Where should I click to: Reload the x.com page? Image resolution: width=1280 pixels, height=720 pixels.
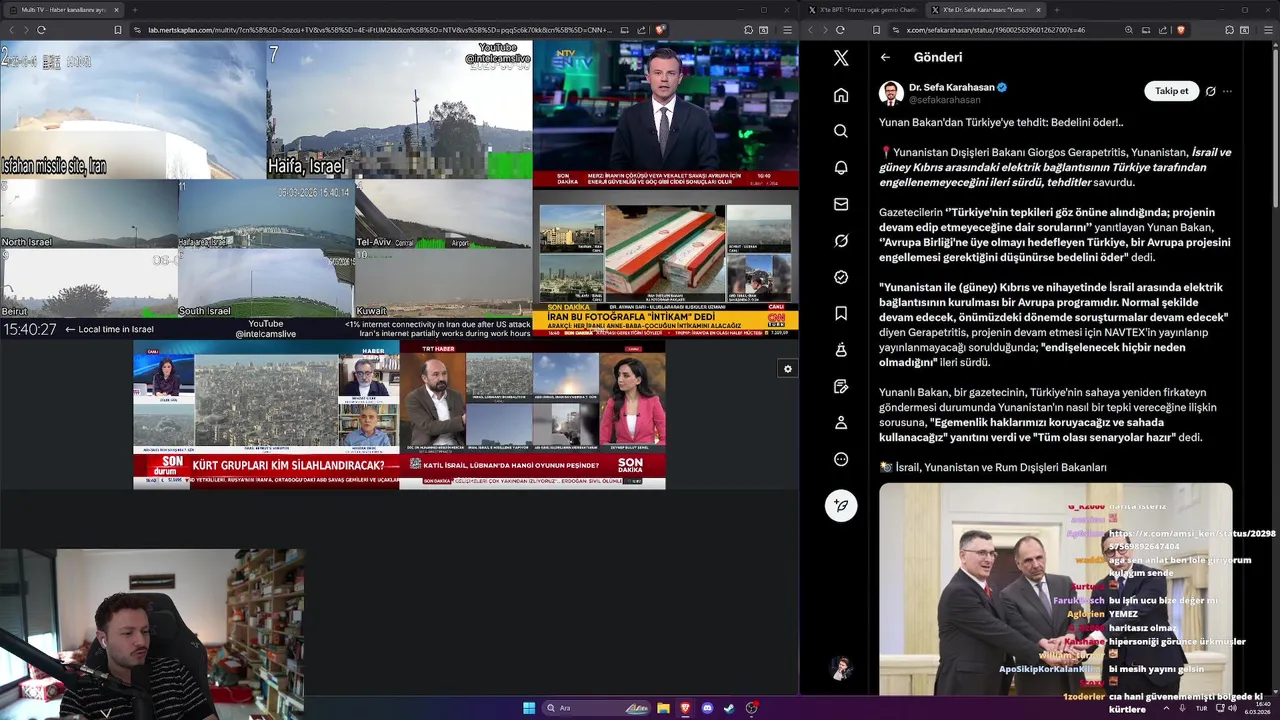point(840,30)
